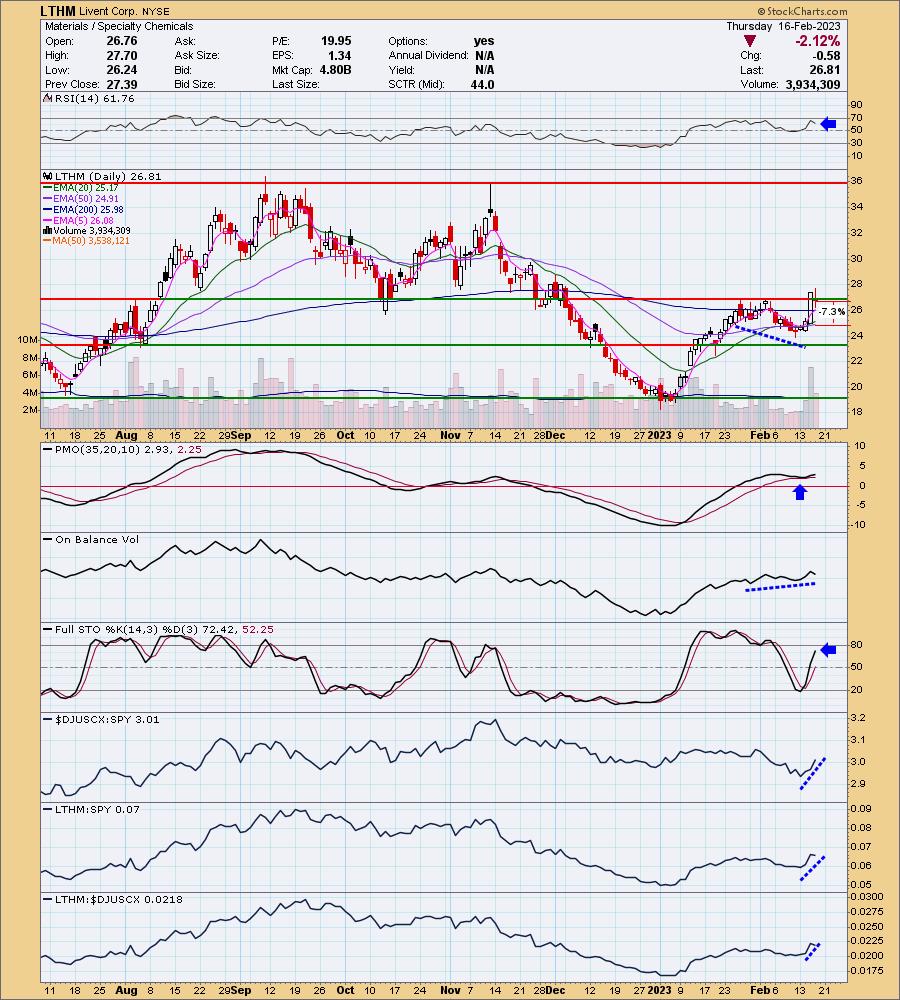Image resolution: width=900 pixels, height=1000 pixels.
Task: Click the High value 27.70
Action: click(122, 55)
